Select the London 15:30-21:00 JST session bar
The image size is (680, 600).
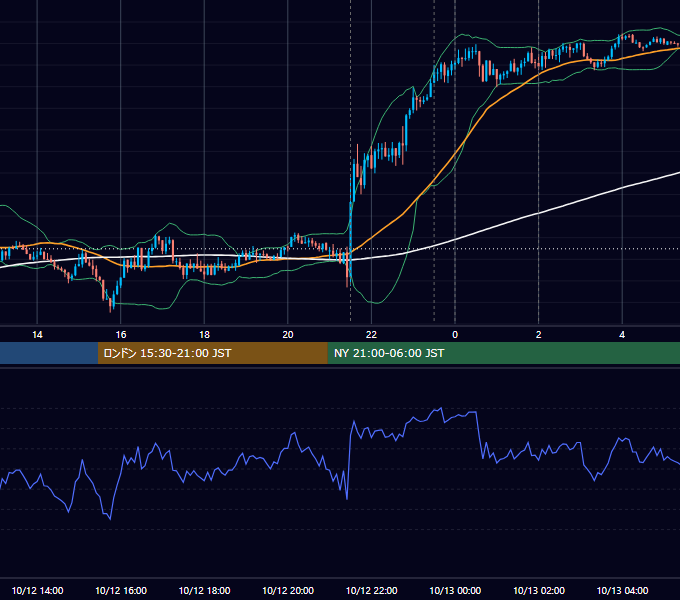(212, 353)
